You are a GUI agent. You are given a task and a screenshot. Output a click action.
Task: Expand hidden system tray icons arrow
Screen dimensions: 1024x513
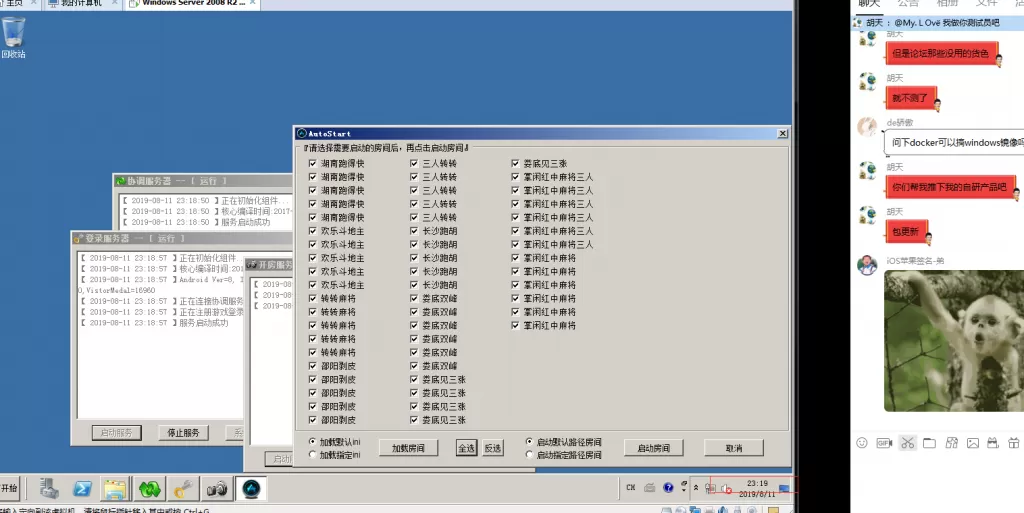[x=696, y=487]
